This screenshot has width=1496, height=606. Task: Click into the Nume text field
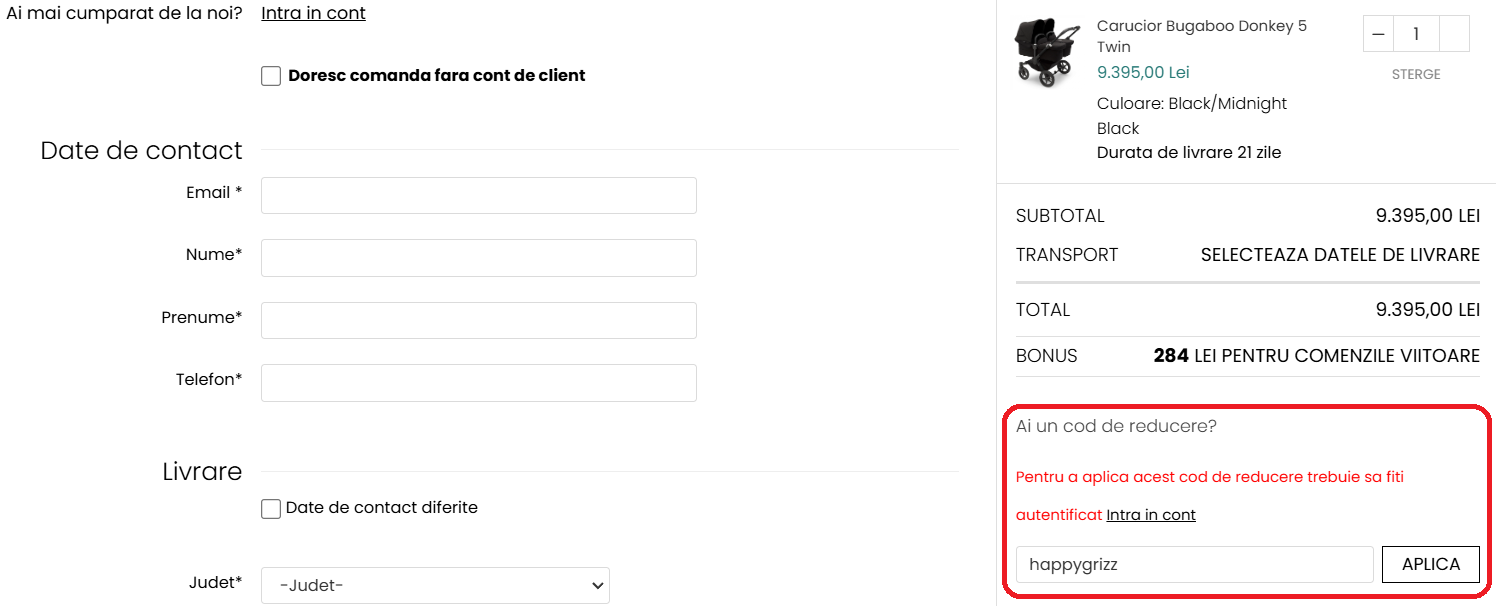pyautogui.click(x=478, y=258)
